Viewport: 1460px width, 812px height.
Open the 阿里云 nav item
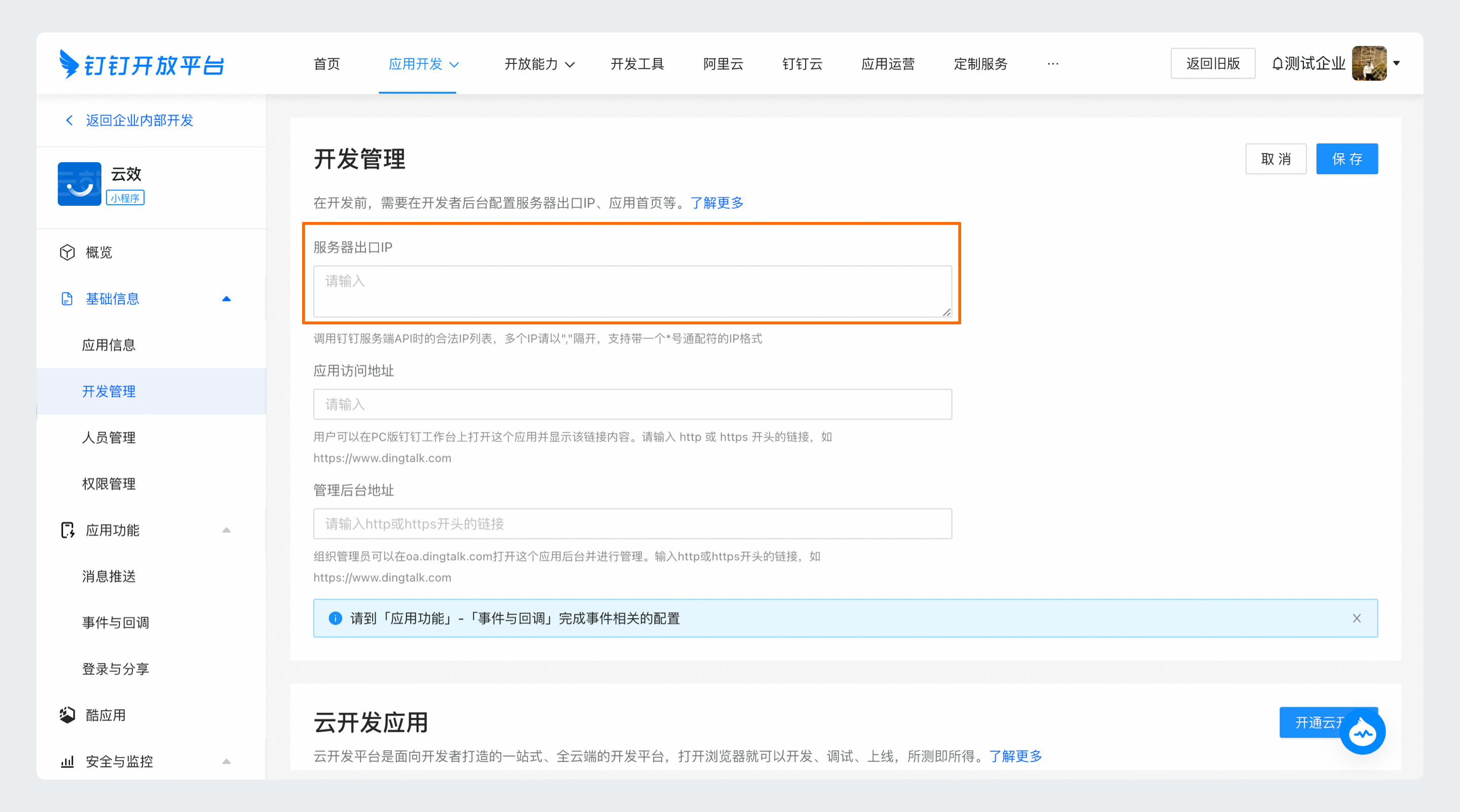click(x=723, y=63)
